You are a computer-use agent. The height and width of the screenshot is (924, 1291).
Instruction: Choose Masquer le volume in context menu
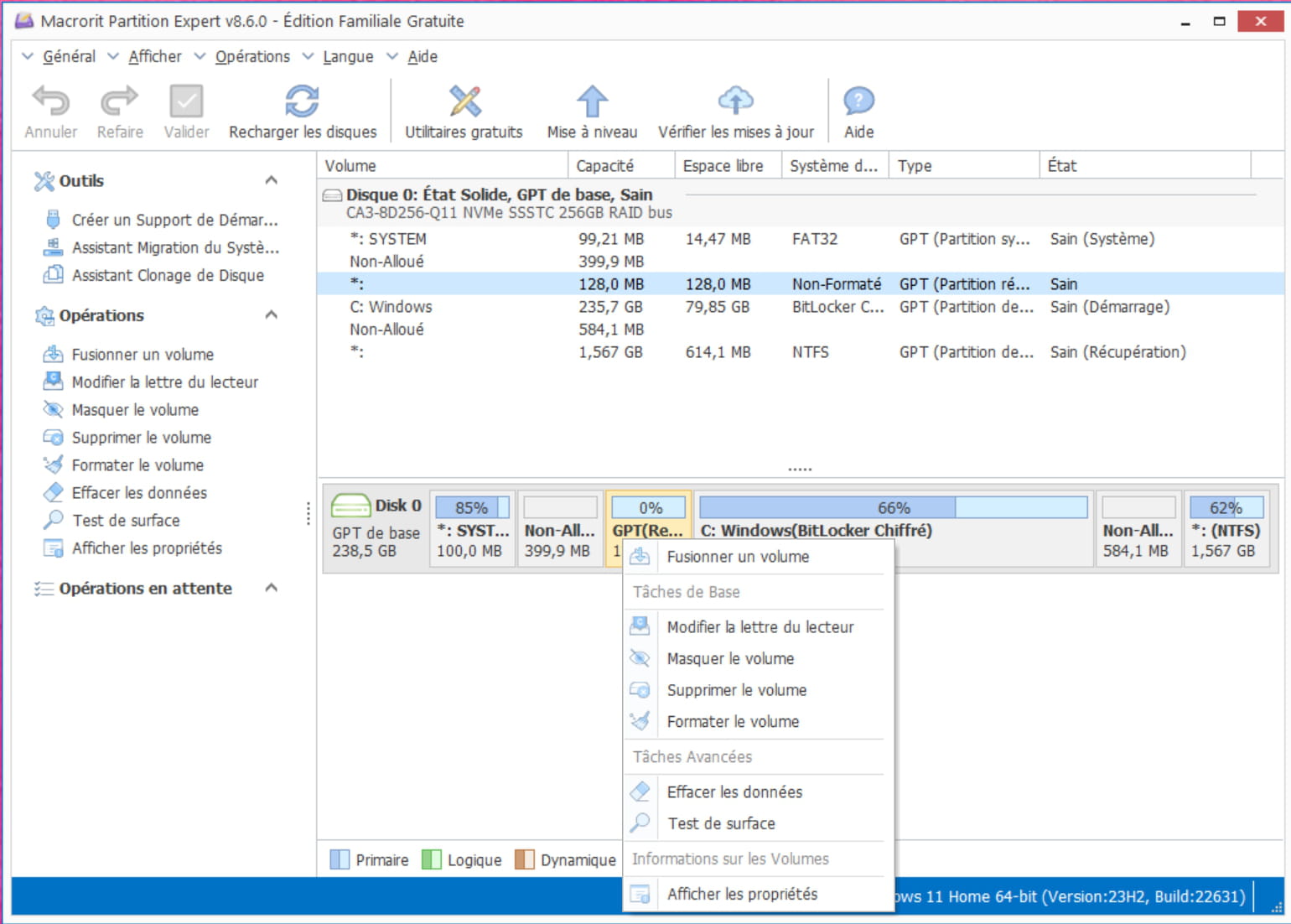tap(760, 658)
